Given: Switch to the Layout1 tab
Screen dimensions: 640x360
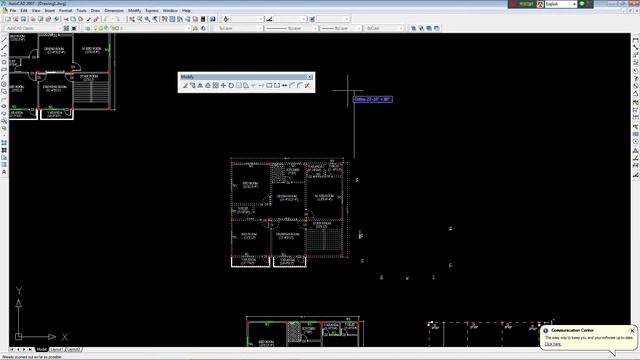Looking at the screenshot, I should pyautogui.click(x=56, y=349).
